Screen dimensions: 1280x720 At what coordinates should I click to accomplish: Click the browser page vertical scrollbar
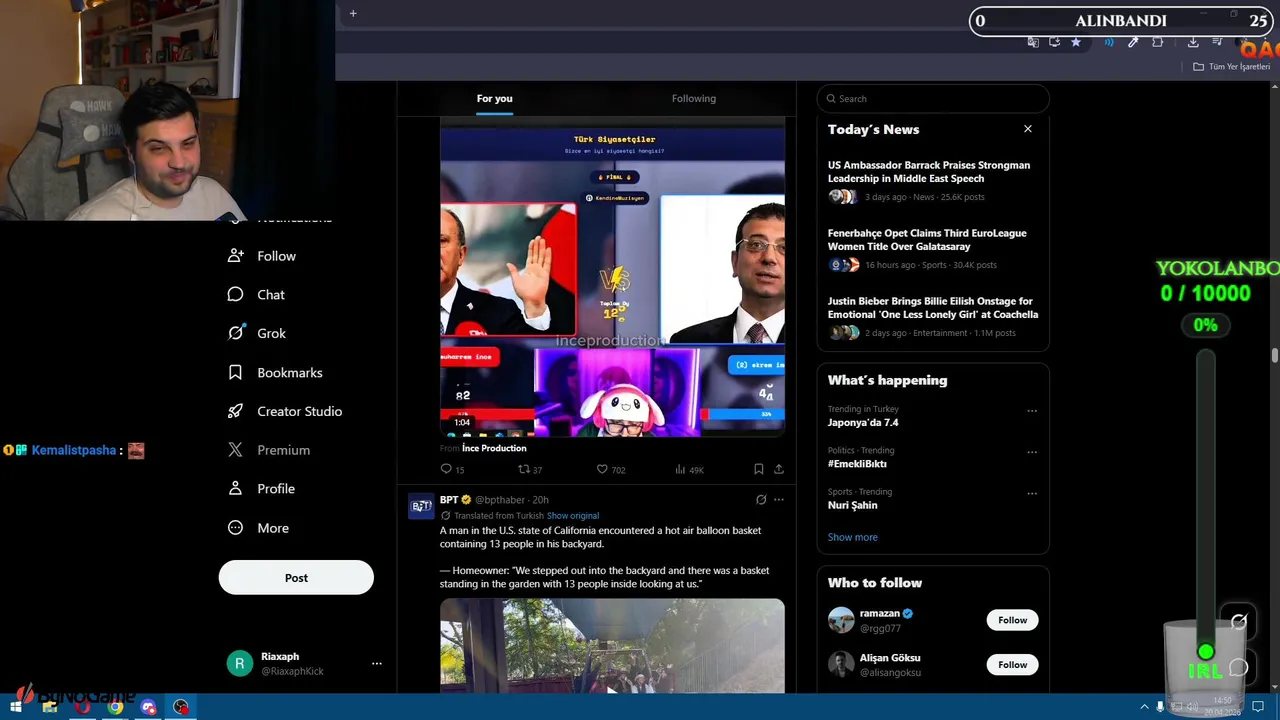[x=1275, y=356]
